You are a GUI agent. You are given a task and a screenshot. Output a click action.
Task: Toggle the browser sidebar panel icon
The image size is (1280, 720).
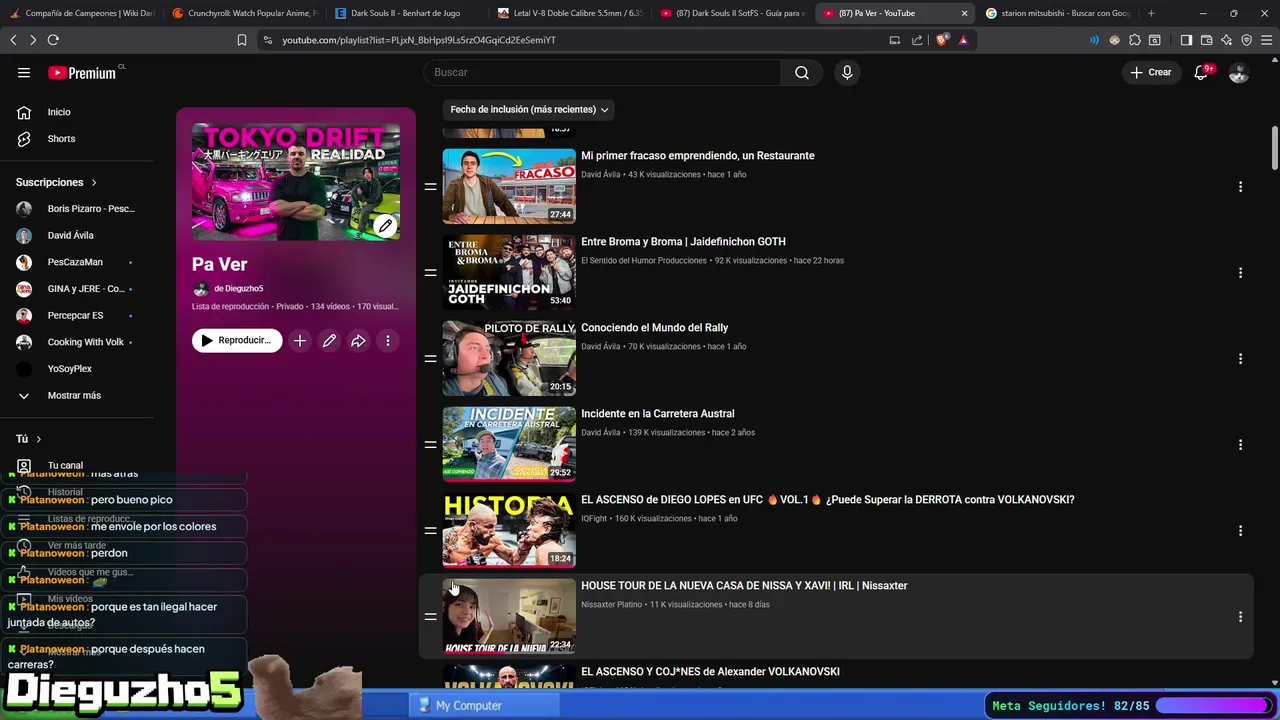[x=1186, y=40]
